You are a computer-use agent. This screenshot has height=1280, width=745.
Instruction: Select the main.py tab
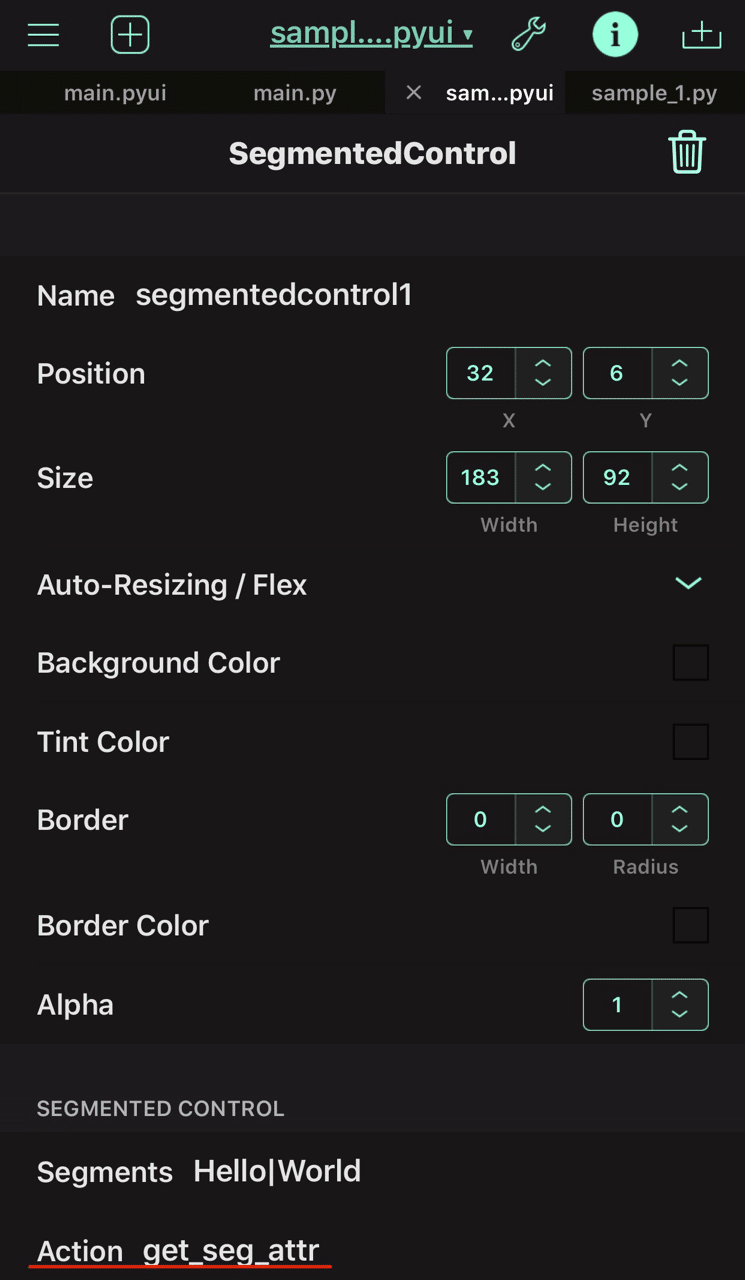[294, 93]
